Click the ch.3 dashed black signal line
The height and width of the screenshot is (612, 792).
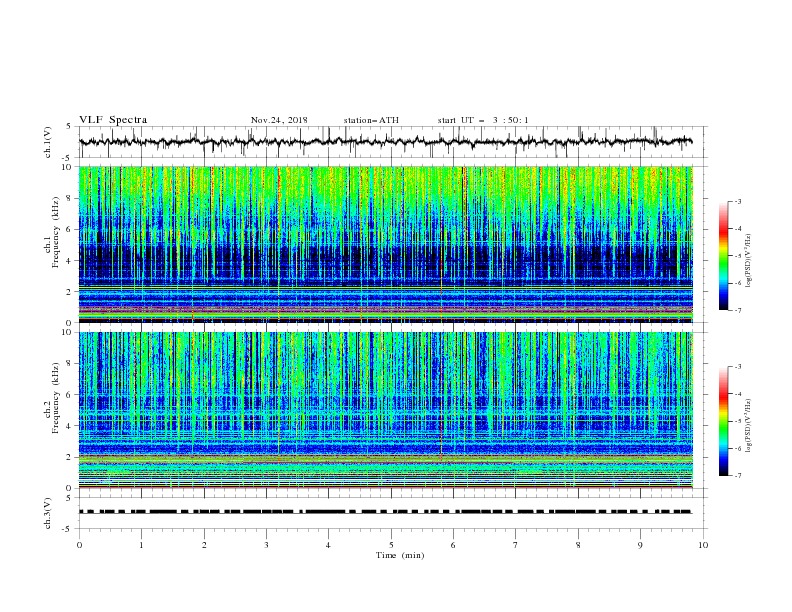pyautogui.click(x=385, y=512)
